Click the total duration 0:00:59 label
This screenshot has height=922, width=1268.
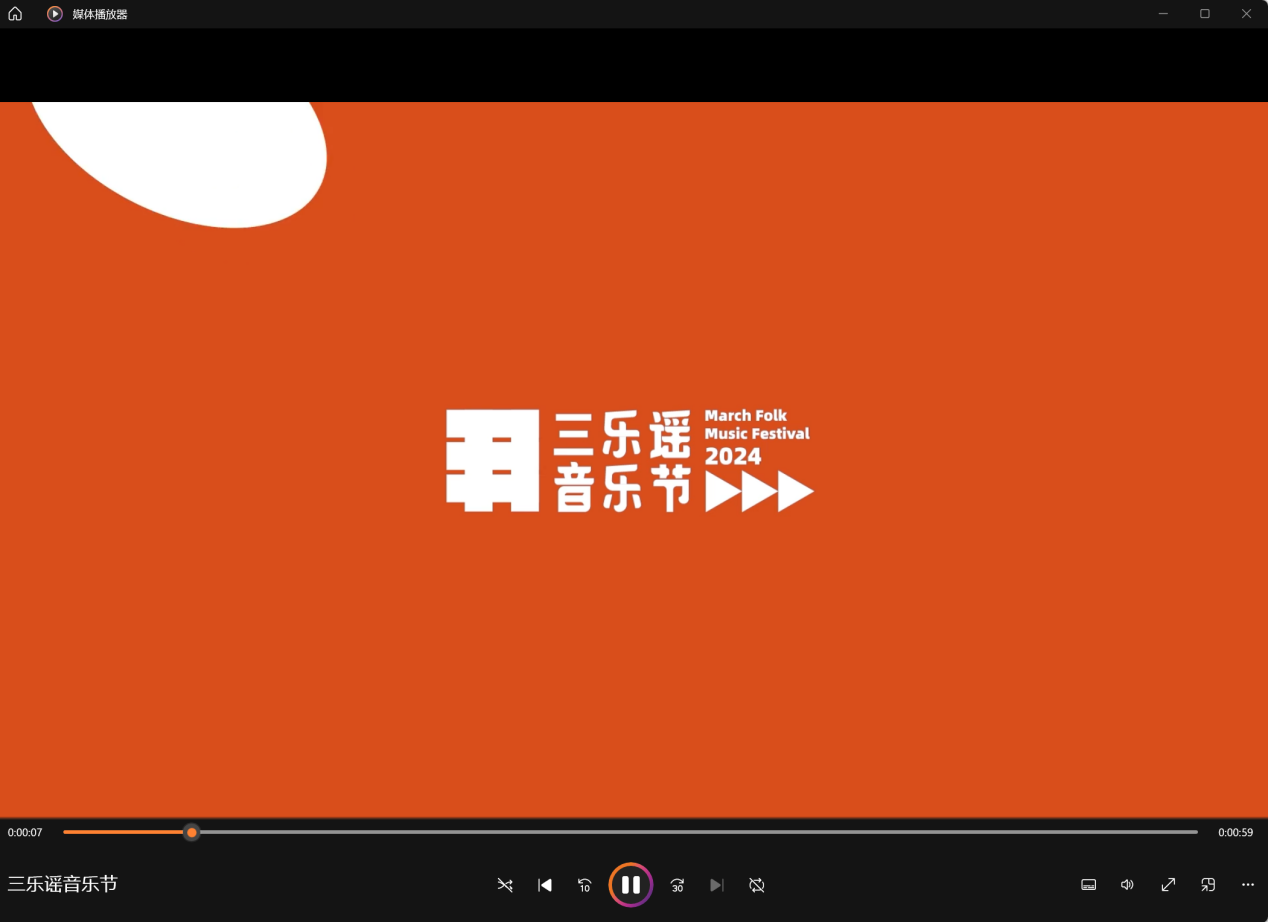1235,832
